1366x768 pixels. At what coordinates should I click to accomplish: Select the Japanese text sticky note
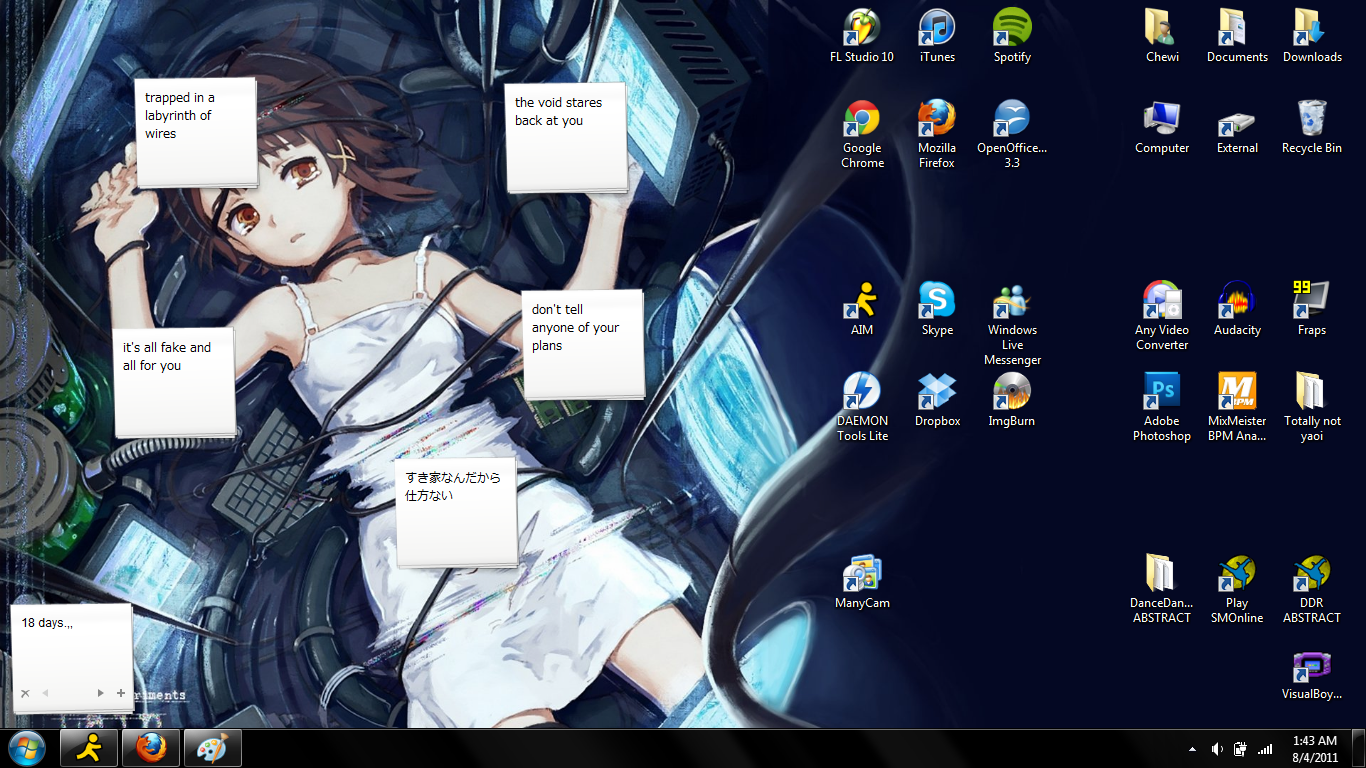tap(456, 512)
